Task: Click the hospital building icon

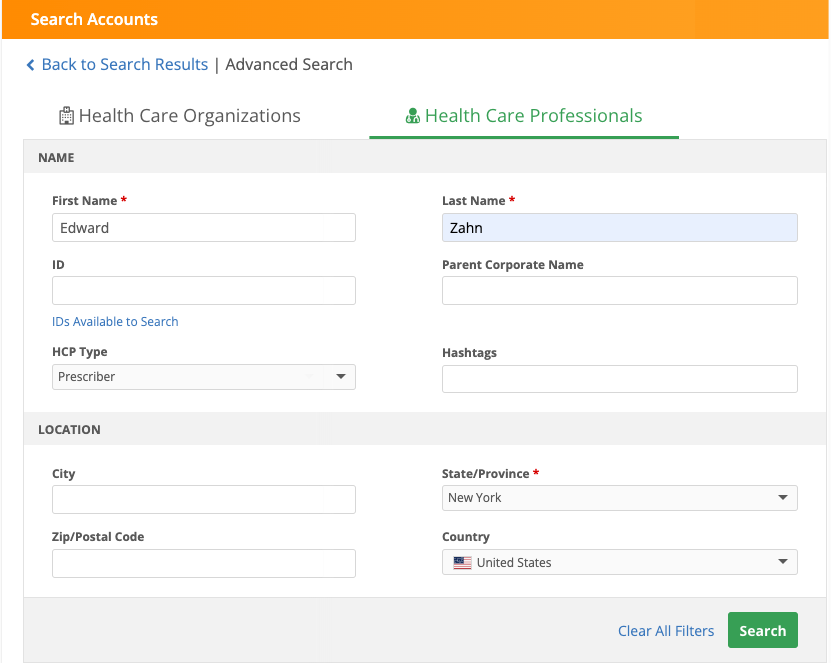Action: tap(66, 116)
